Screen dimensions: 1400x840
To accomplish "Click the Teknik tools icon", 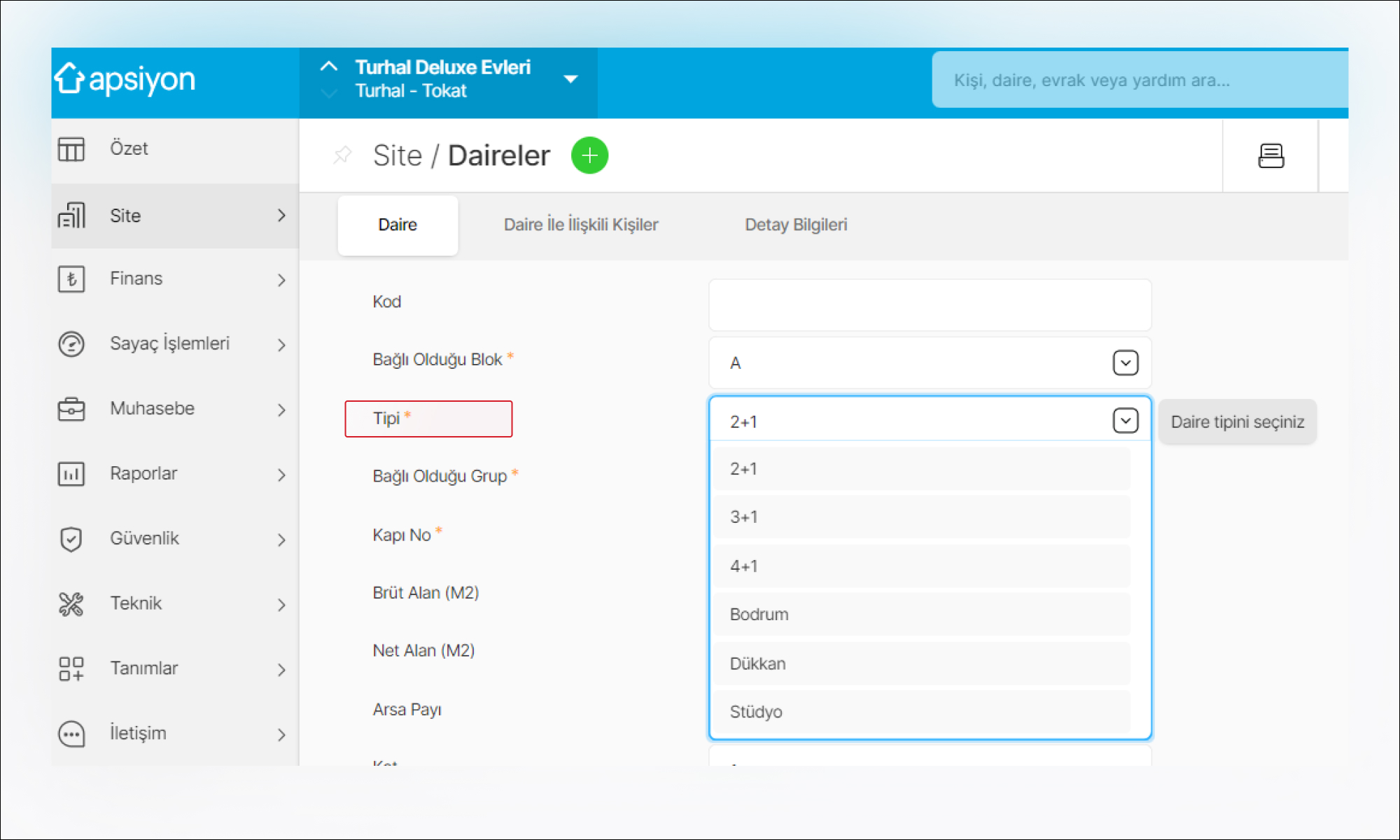I will [71, 603].
